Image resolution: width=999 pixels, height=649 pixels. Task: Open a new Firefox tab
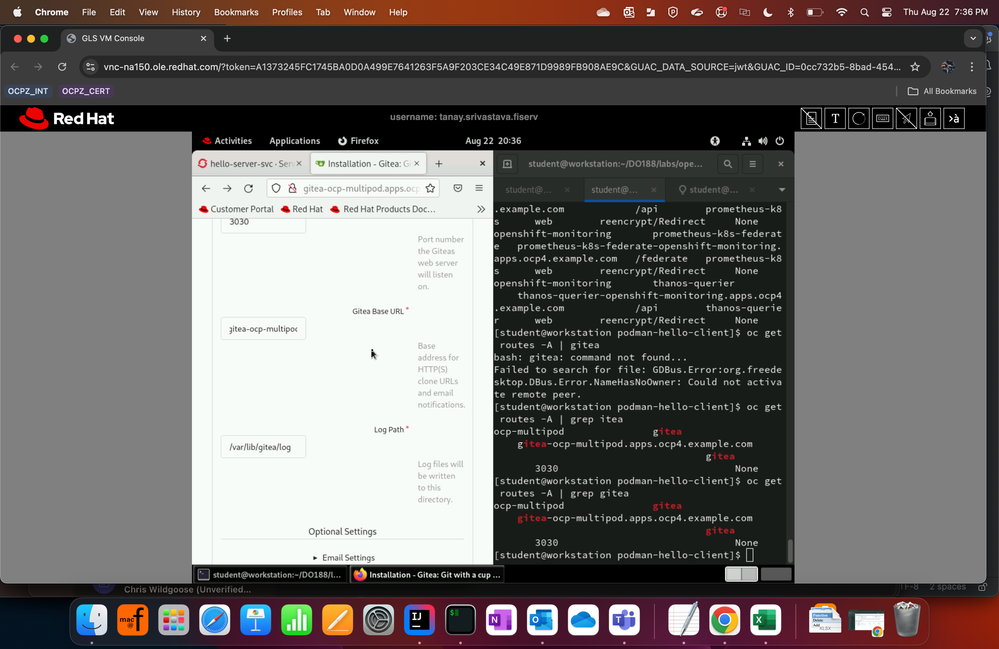438,164
